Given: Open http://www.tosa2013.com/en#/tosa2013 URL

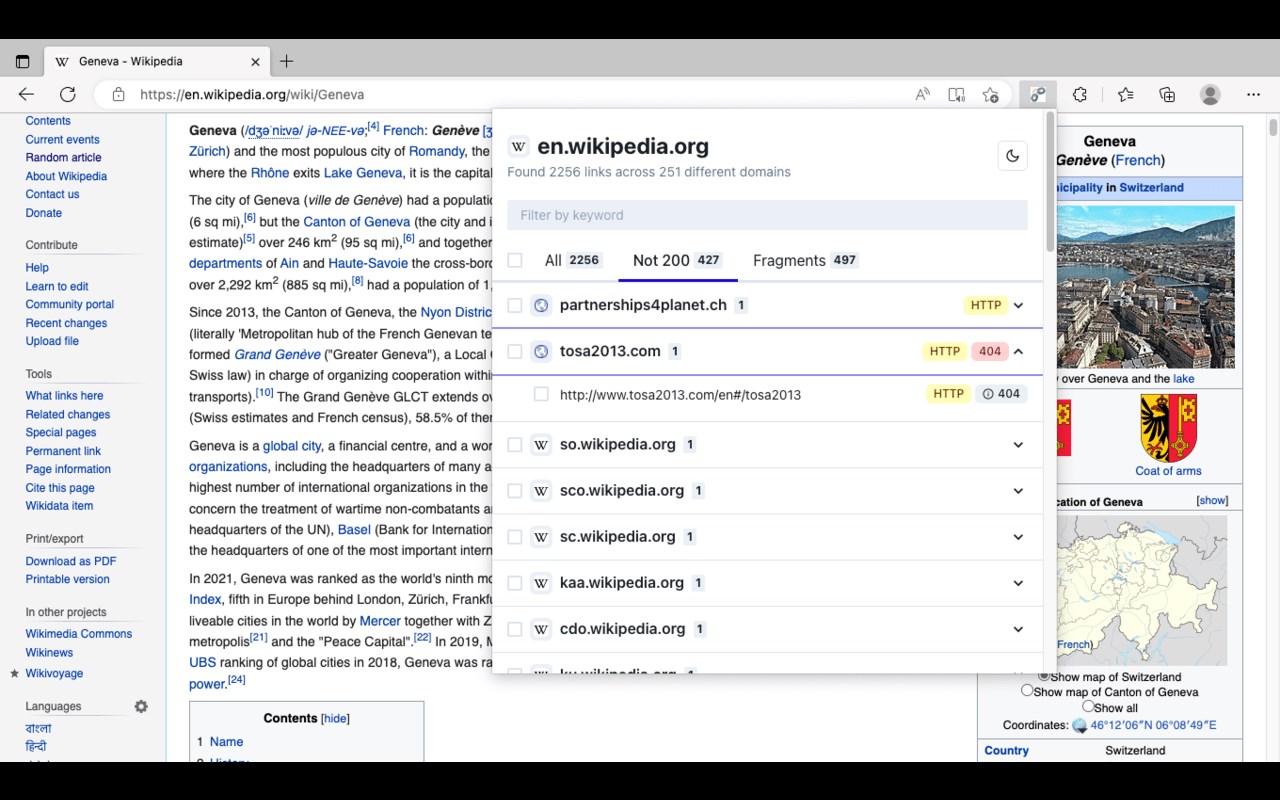Looking at the screenshot, I should click(680, 394).
